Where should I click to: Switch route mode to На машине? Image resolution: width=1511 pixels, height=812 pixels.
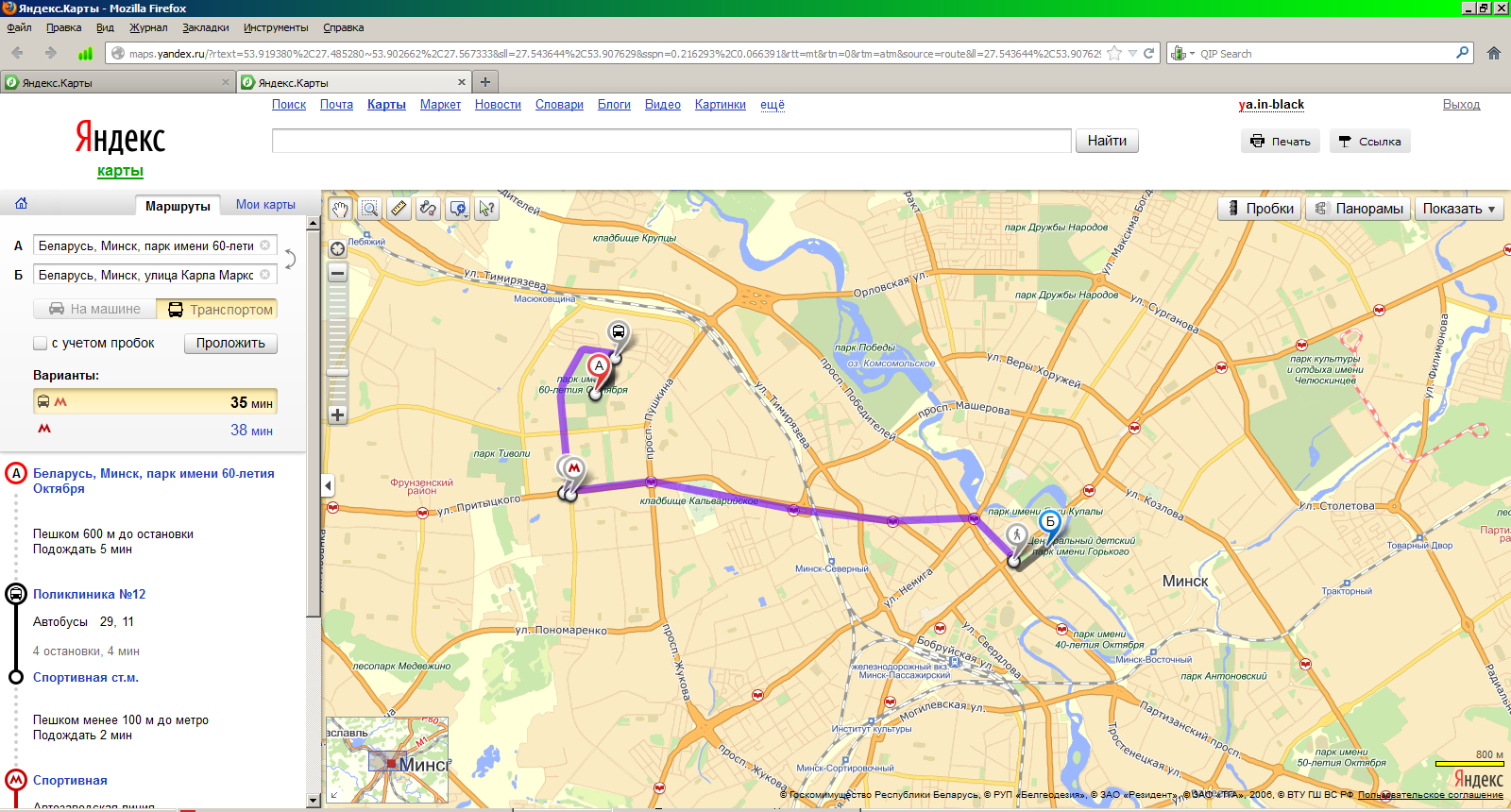click(x=94, y=309)
